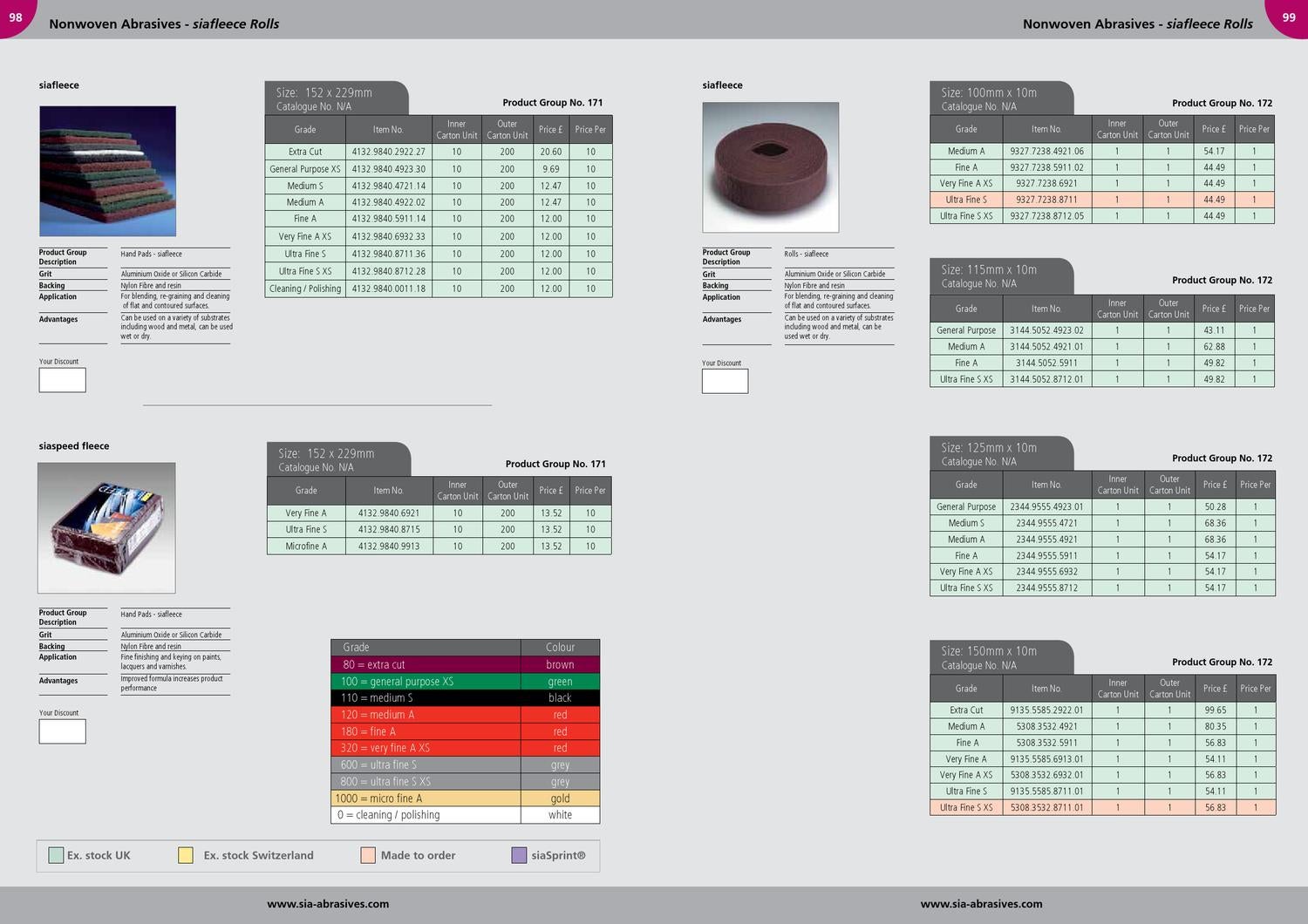Click item number 4132.9840.6921
The height and width of the screenshot is (924, 1308).
[x=389, y=513]
